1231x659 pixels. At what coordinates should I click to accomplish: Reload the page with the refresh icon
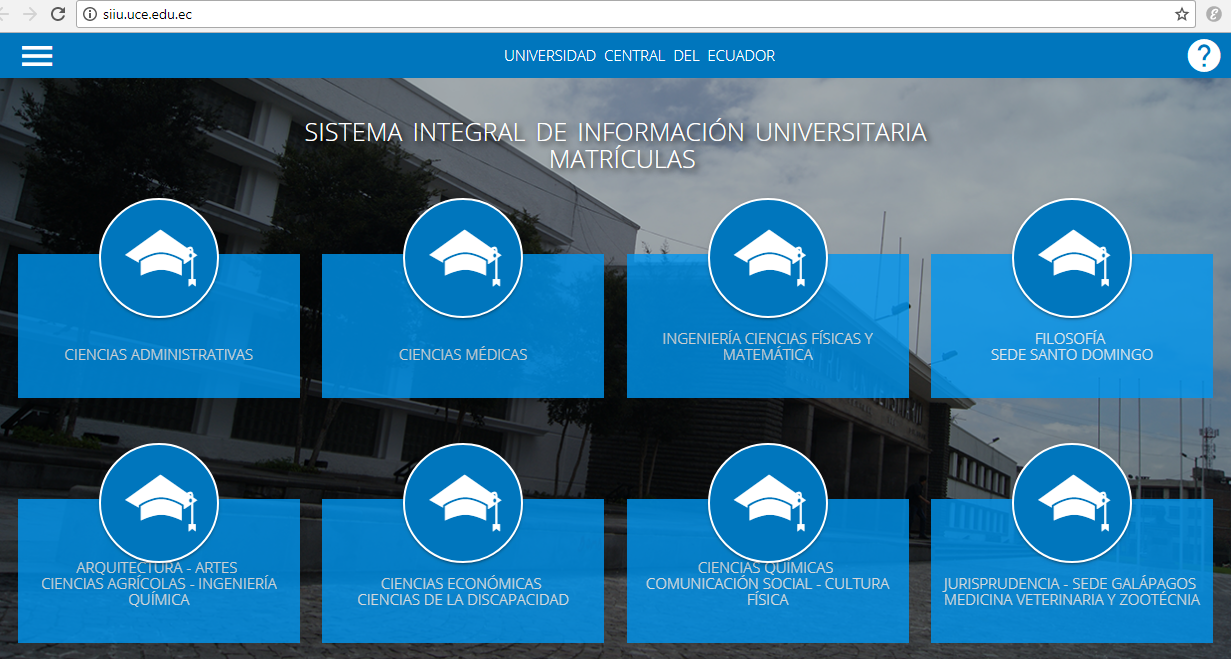[x=57, y=15]
